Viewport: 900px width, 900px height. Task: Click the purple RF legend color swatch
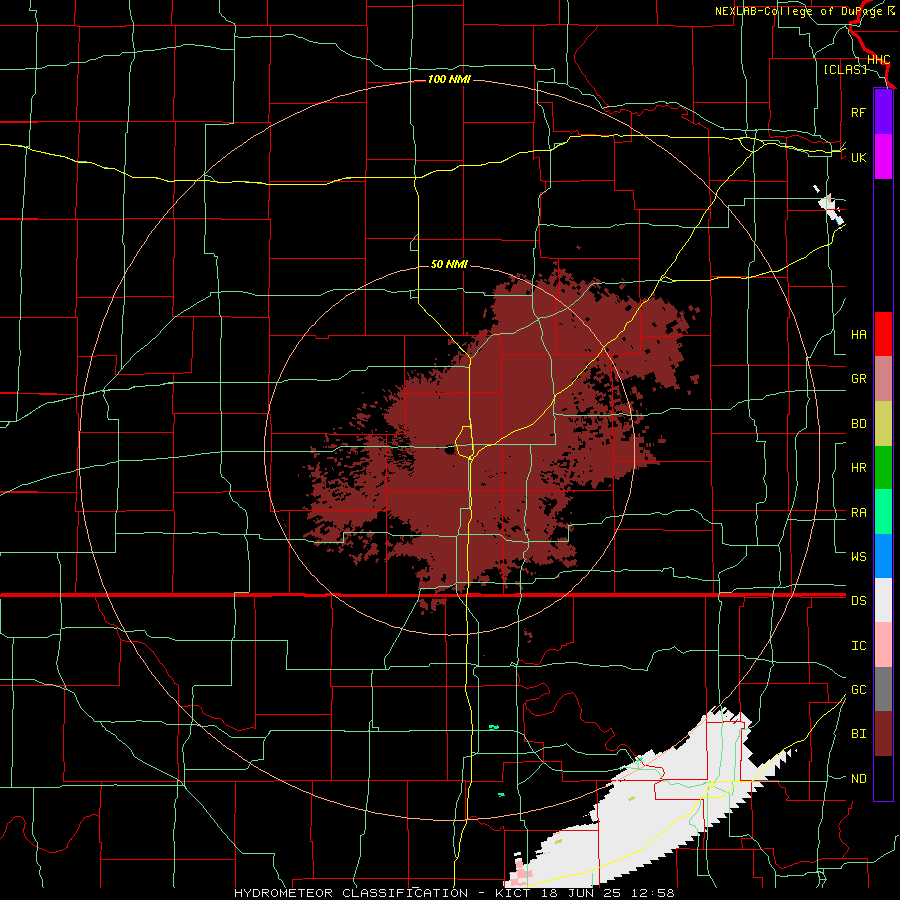pyautogui.click(x=883, y=112)
